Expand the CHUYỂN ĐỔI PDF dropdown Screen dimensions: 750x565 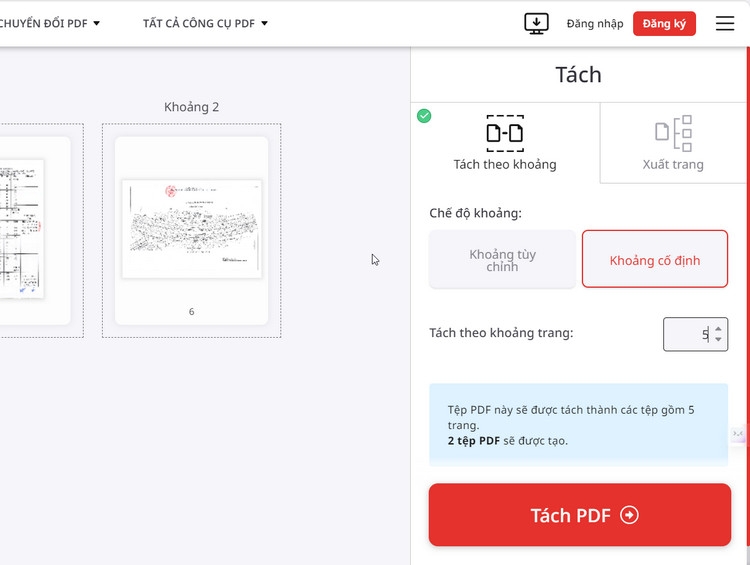[49, 23]
